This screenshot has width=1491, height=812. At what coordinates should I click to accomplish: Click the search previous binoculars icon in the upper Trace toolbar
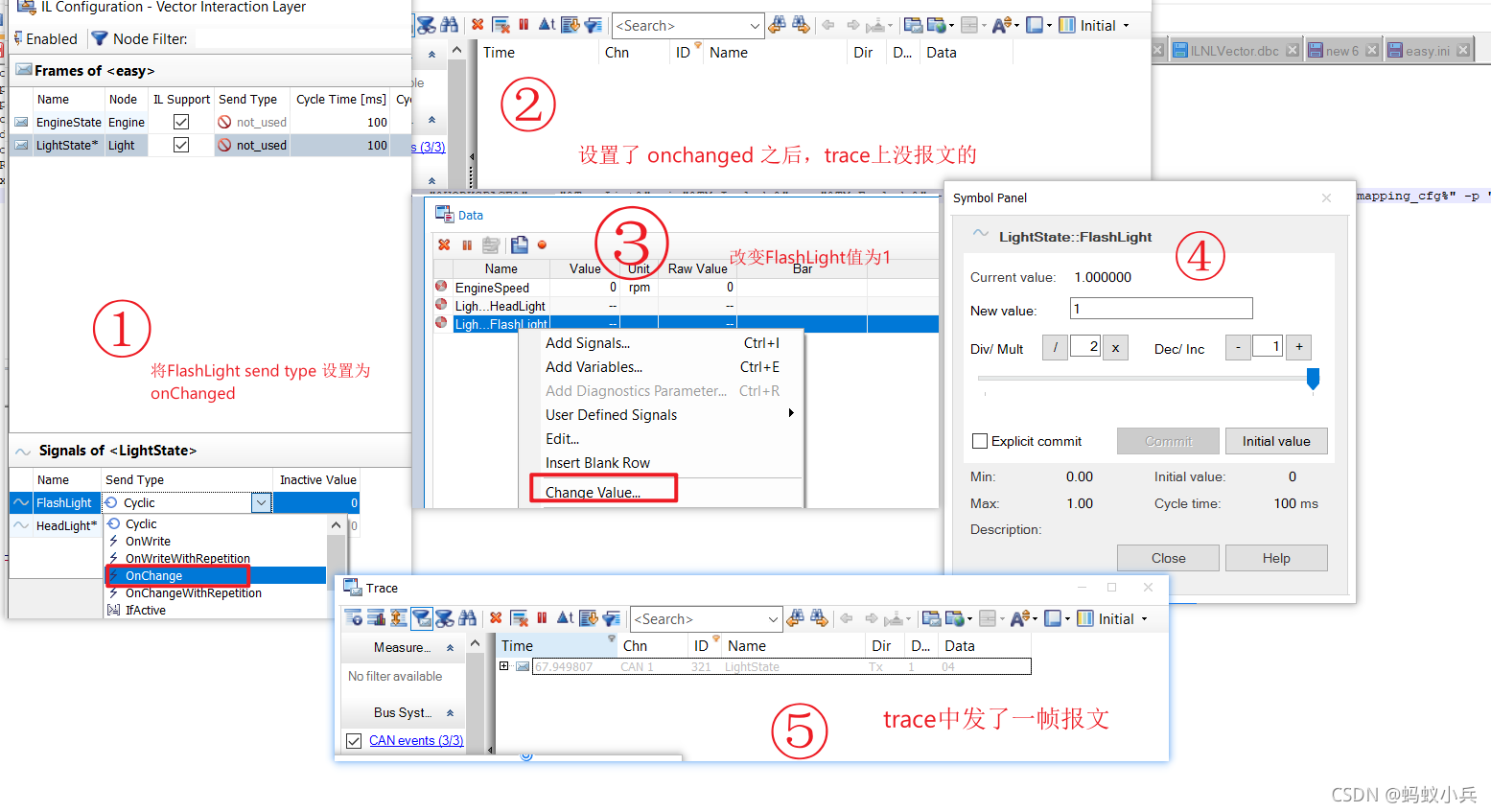click(x=778, y=25)
